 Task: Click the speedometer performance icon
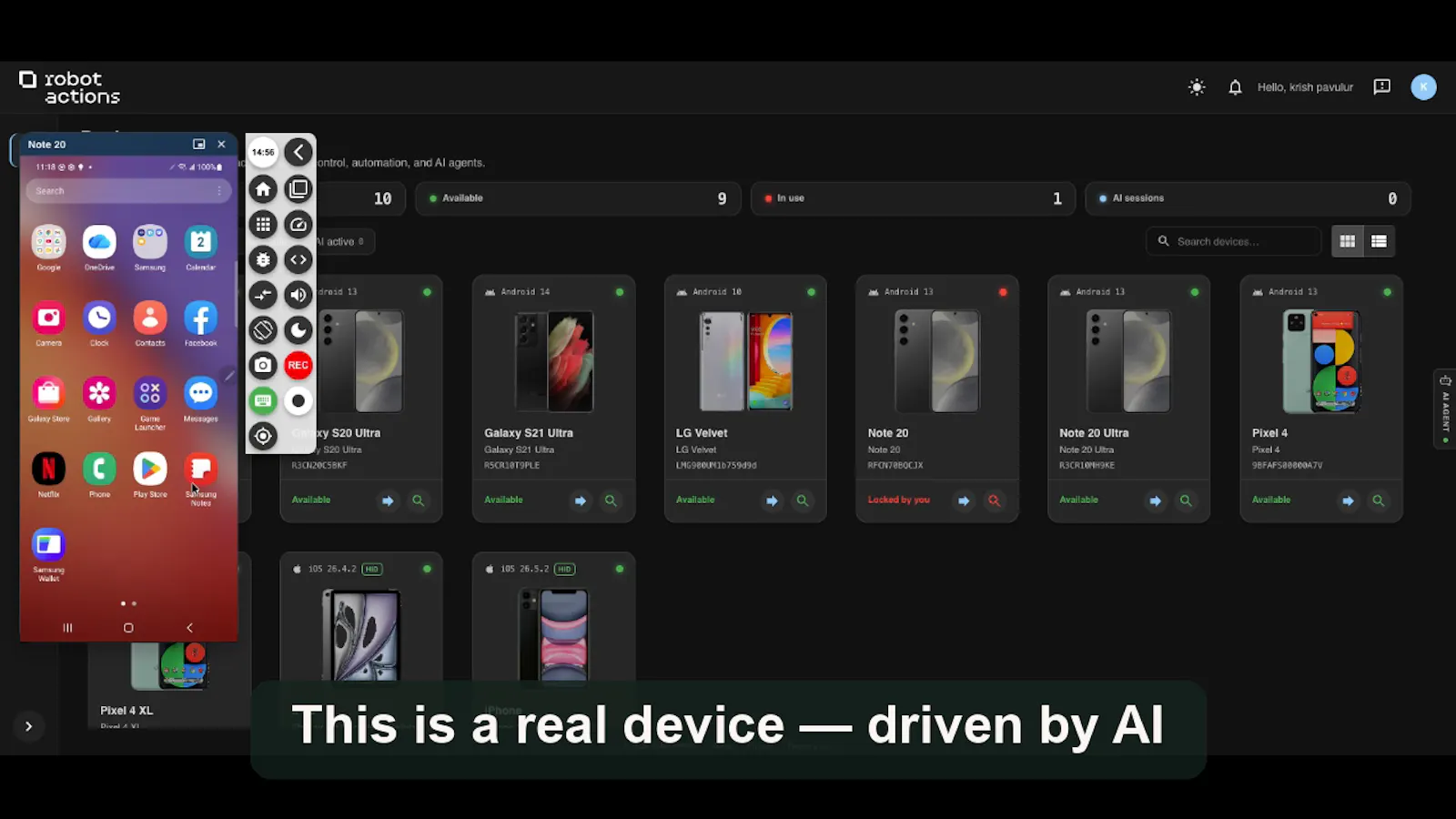tap(298, 224)
